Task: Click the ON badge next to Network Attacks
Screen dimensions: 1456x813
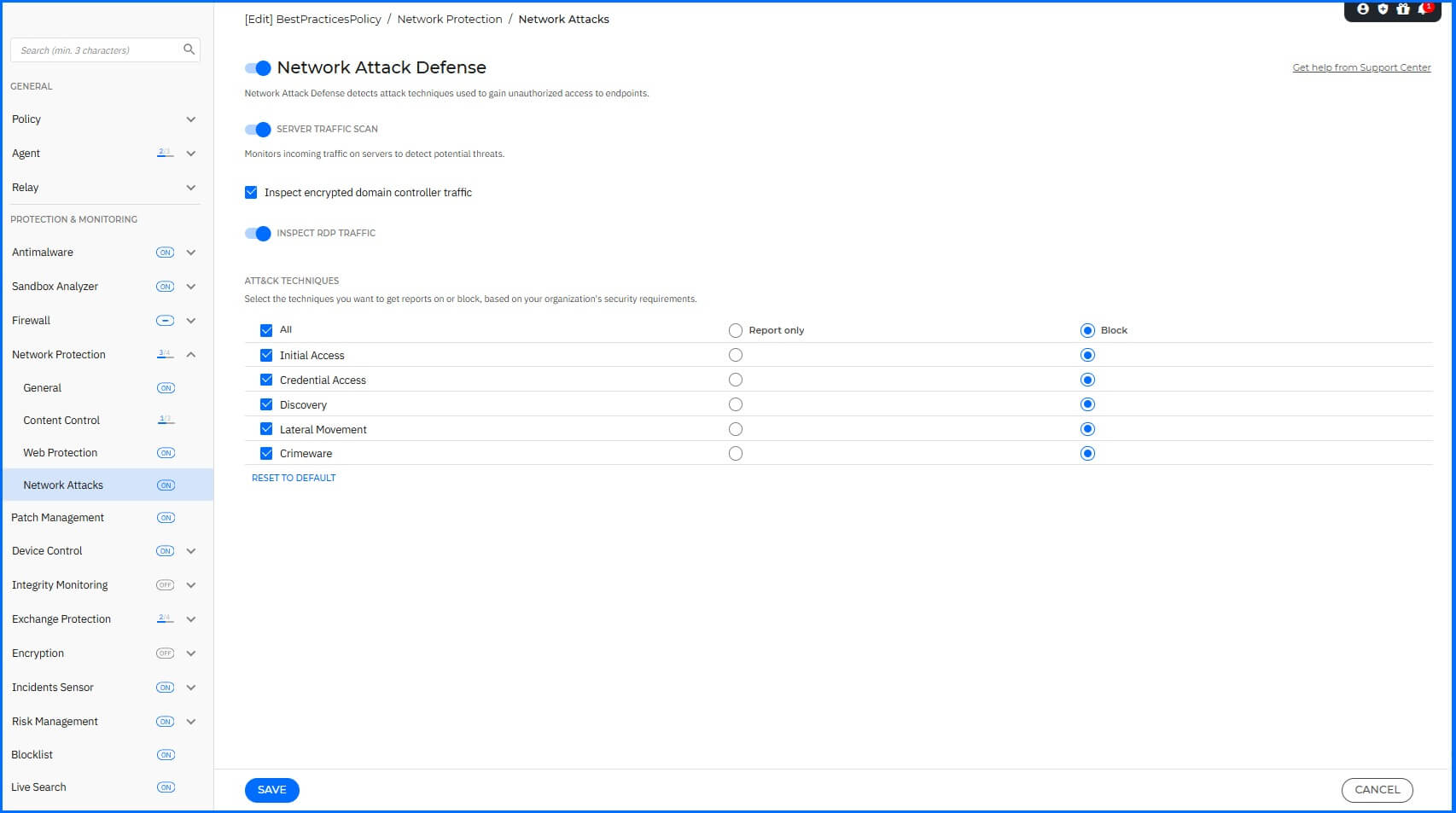Action: pos(166,484)
